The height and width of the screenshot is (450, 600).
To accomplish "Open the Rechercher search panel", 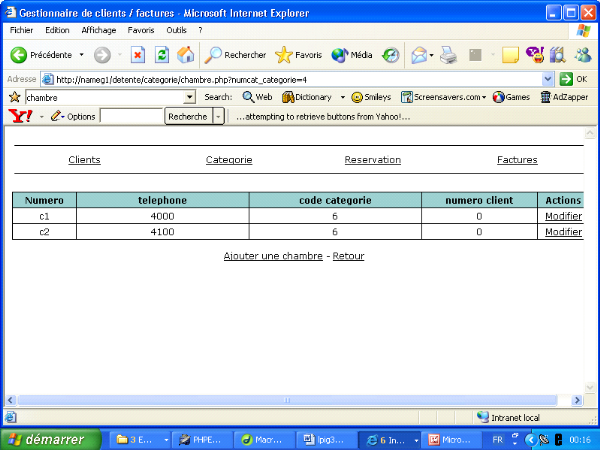I will coord(236,55).
